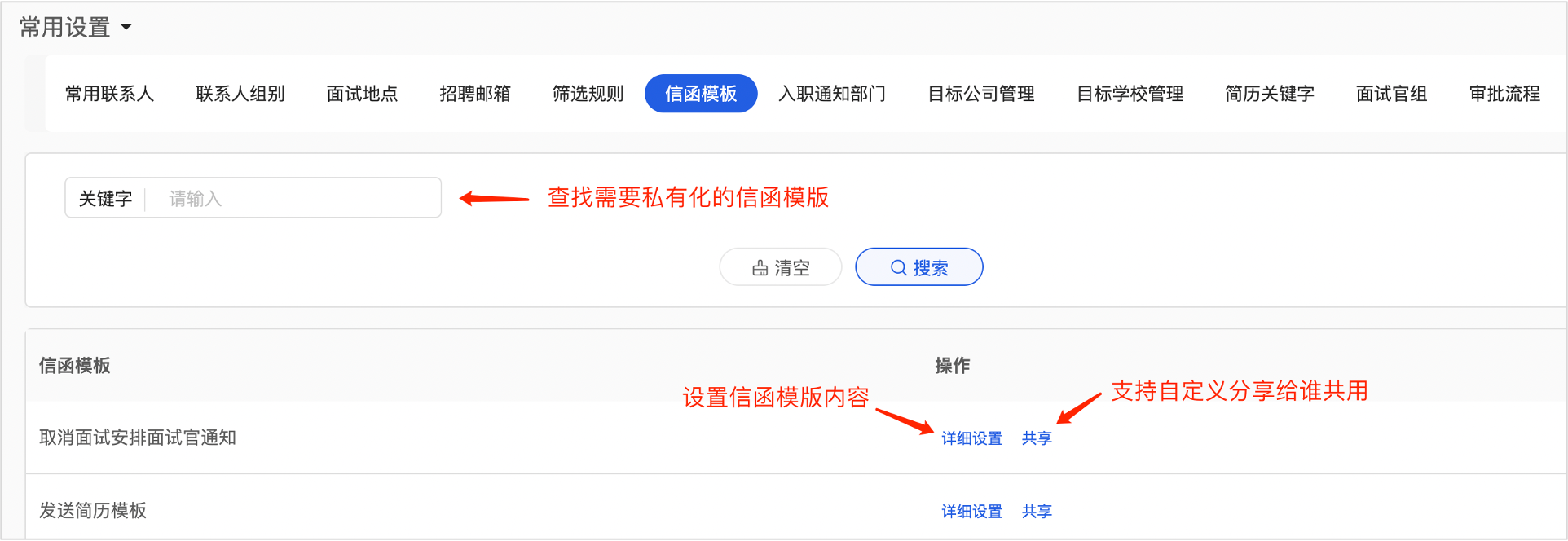Select the 面试地点 tab

362,94
